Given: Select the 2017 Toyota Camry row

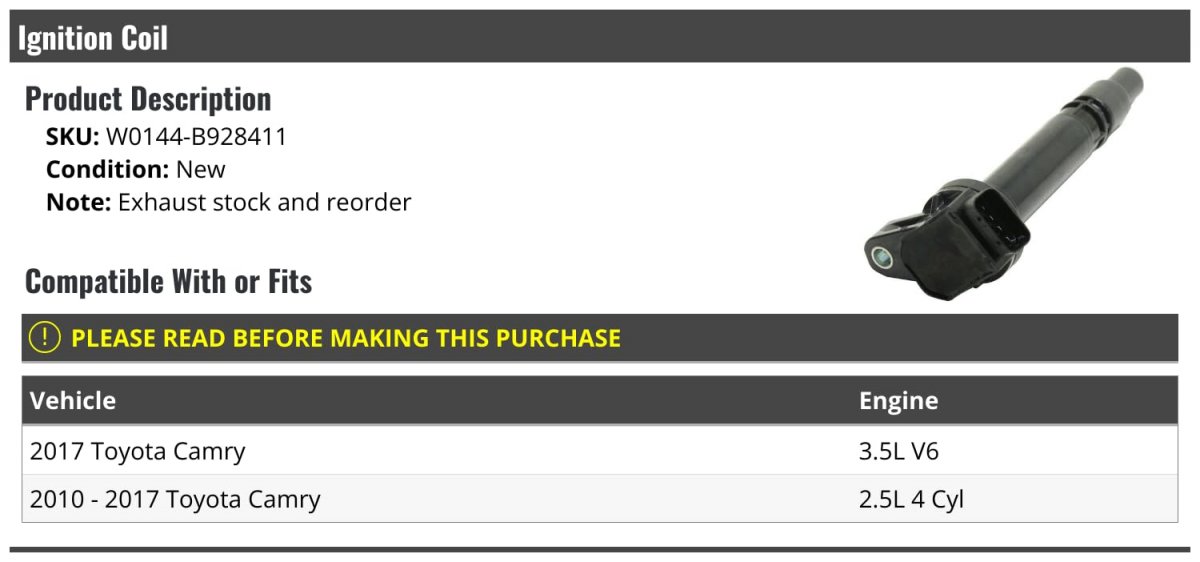Looking at the screenshot, I should tap(600, 451).
